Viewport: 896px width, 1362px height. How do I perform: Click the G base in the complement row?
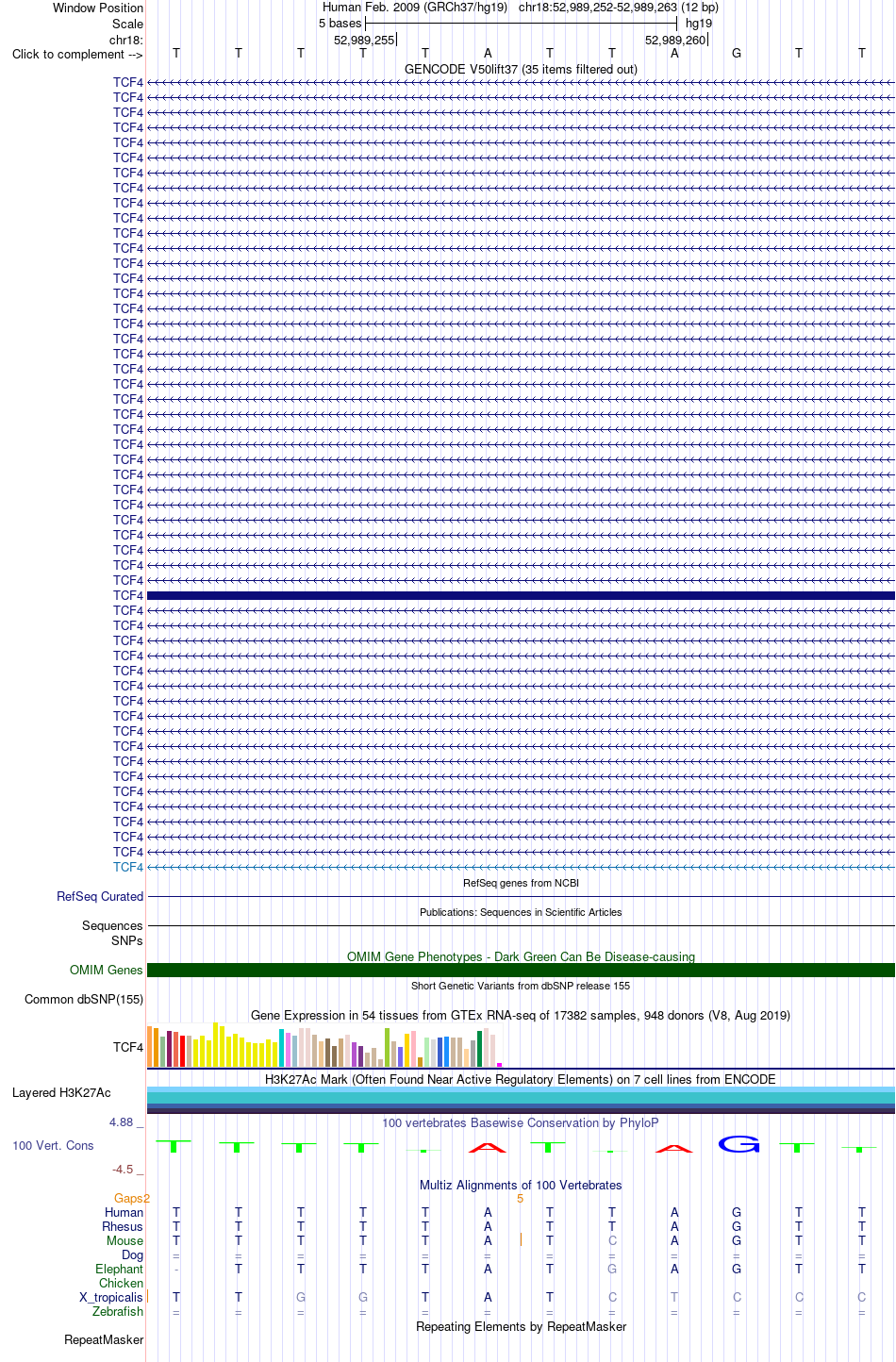[x=737, y=53]
